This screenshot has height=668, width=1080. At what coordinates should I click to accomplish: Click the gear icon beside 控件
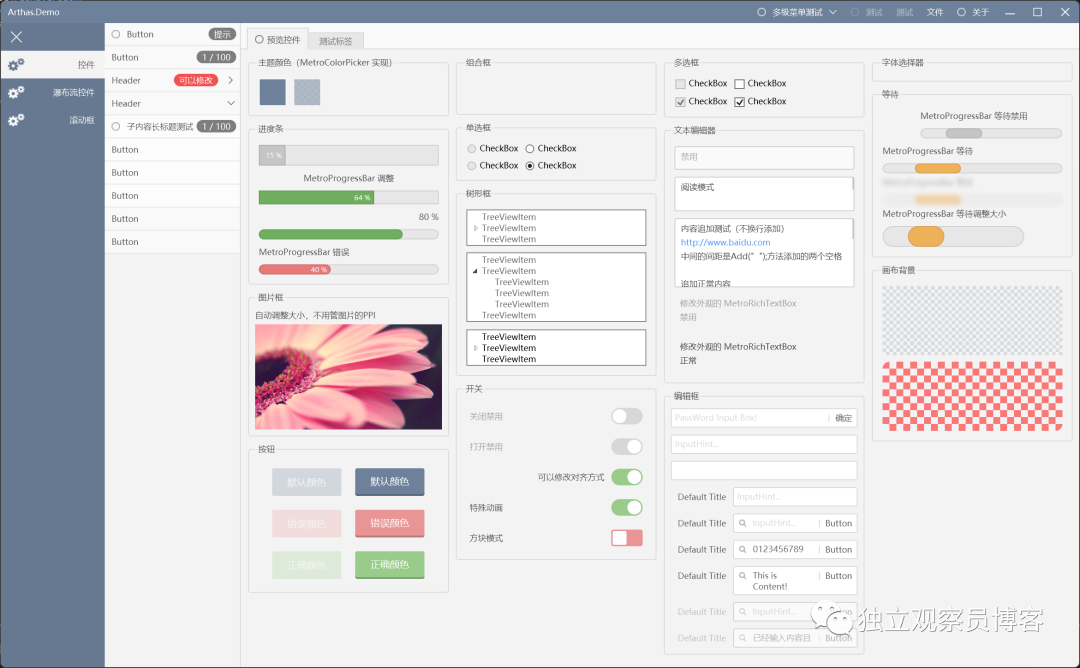click(16, 65)
